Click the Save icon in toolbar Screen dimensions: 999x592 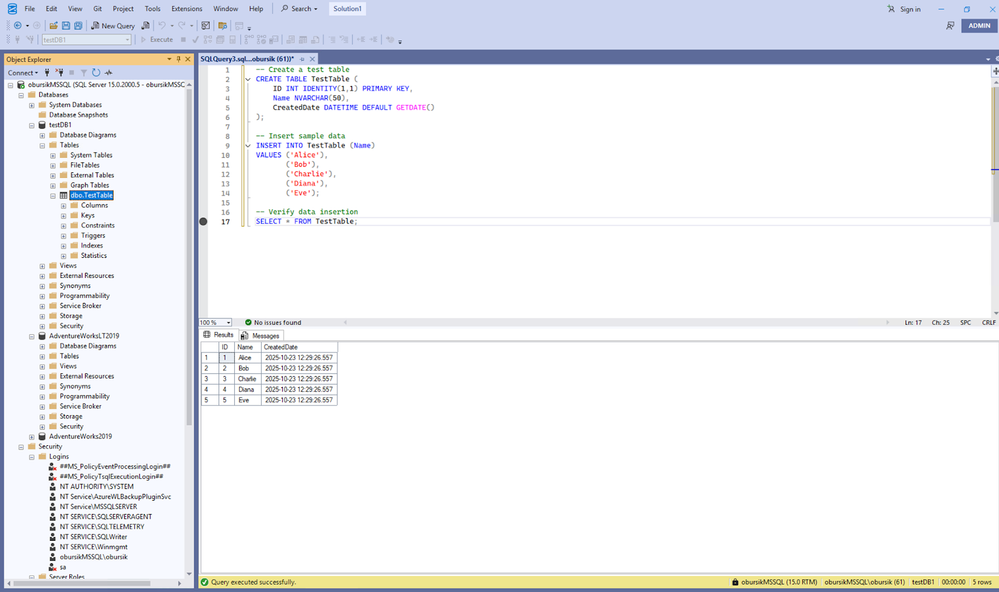click(x=66, y=26)
